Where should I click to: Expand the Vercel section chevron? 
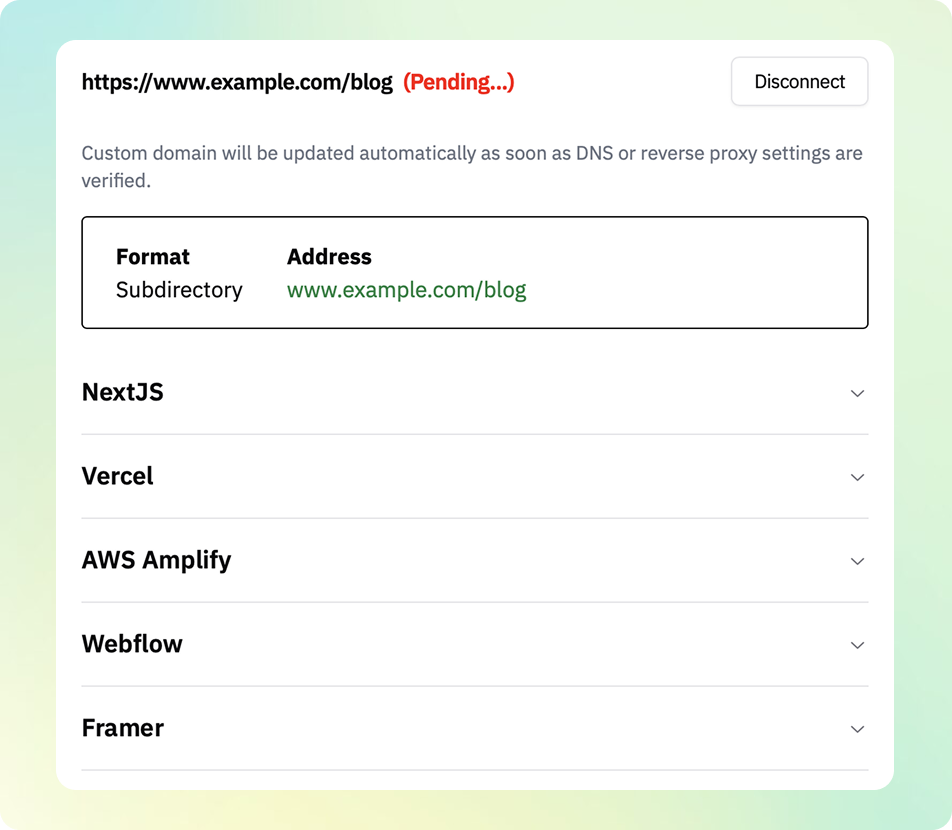(x=857, y=477)
